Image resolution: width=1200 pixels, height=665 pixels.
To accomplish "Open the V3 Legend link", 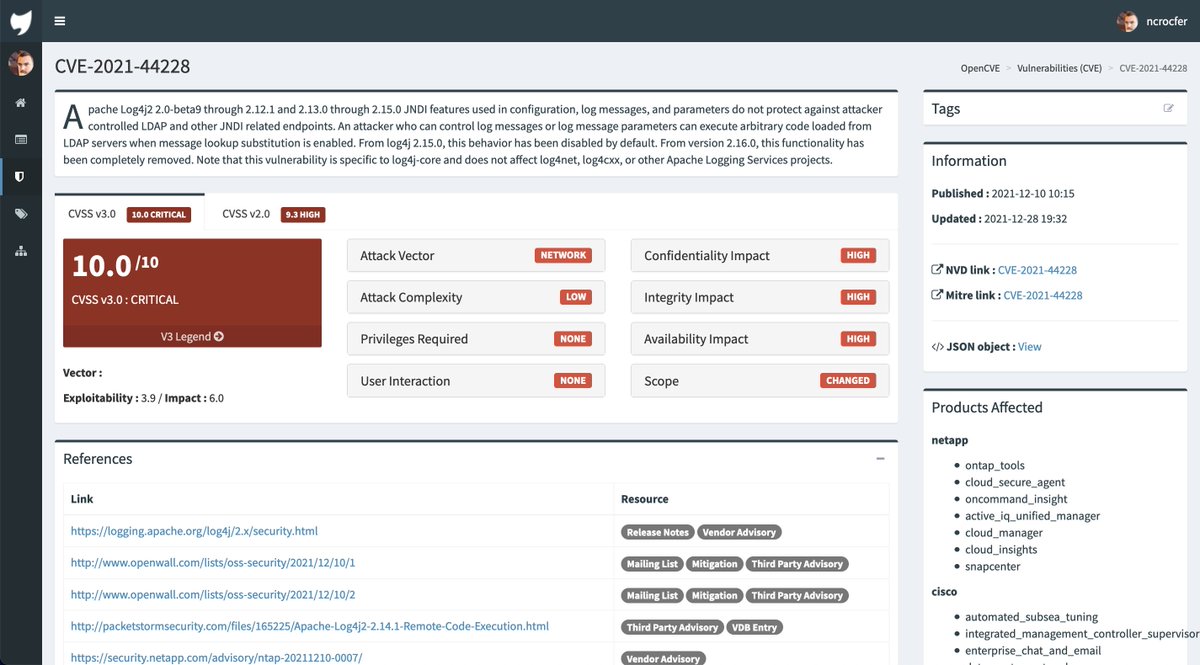I will point(192,337).
